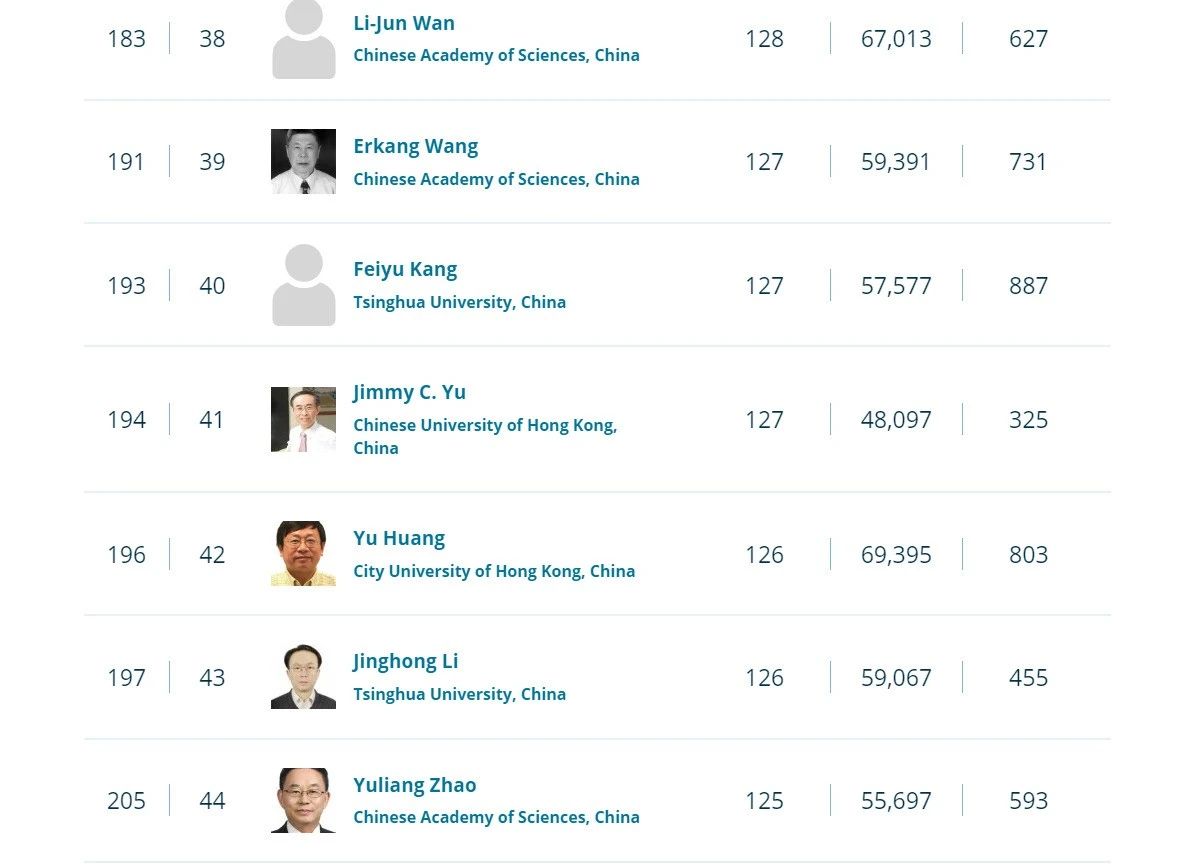The width and height of the screenshot is (1193, 867).
Task: Open Li-Jun Wan's profile link
Action: [x=404, y=24]
